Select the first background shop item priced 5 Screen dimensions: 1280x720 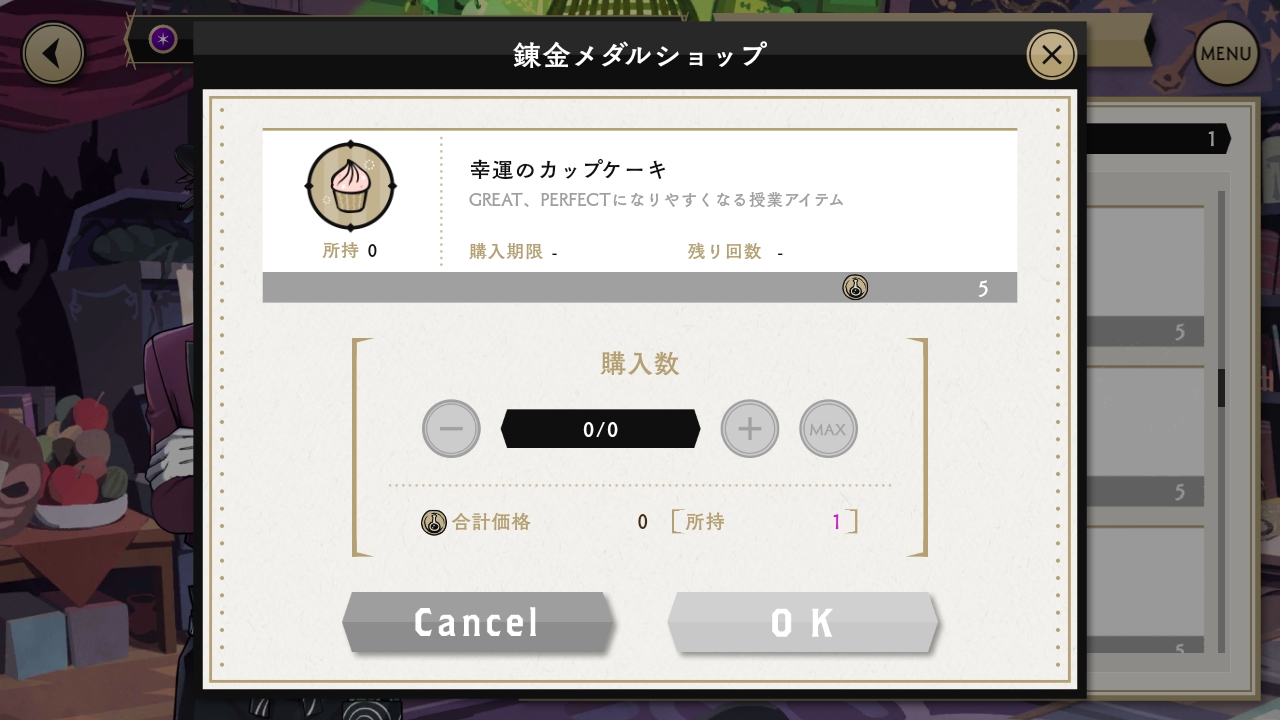coord(1146,275)
